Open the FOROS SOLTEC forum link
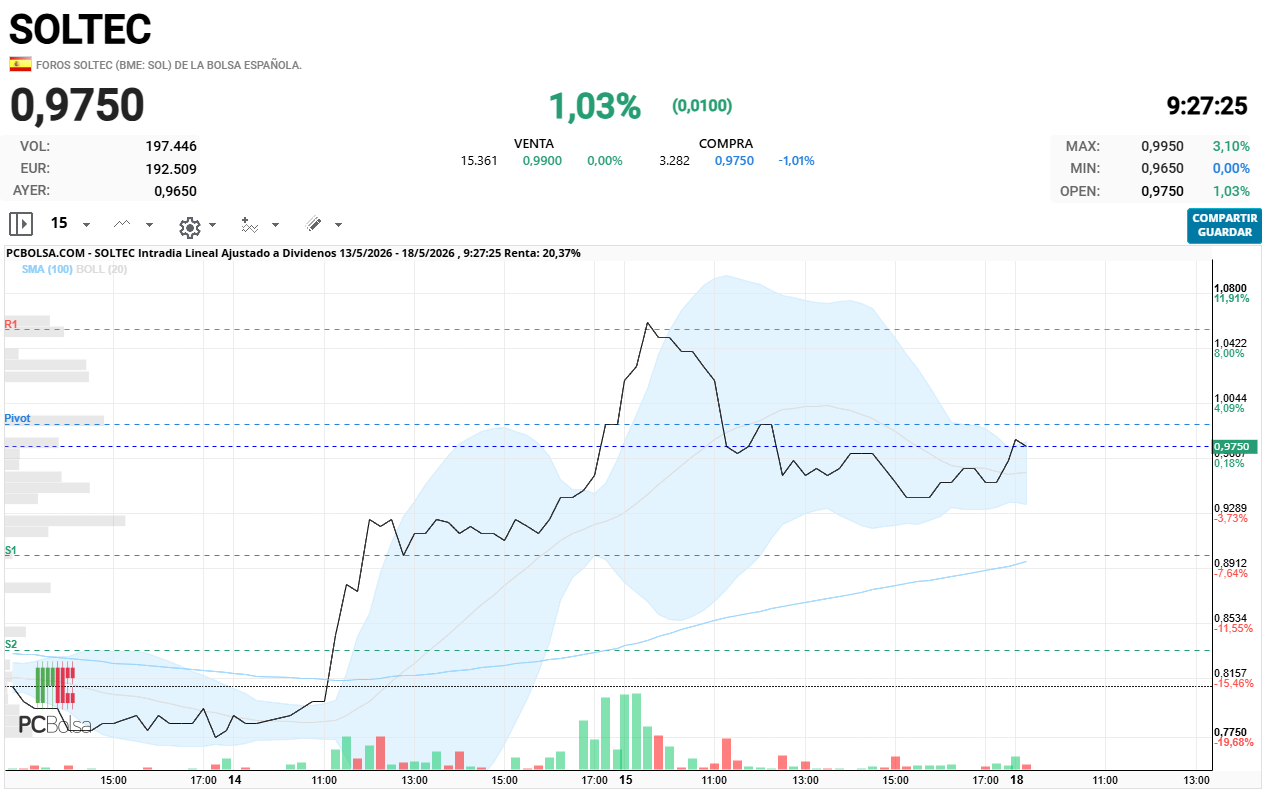The height and width of the screenshot is (789, 1262). click(x=169, y=65)
